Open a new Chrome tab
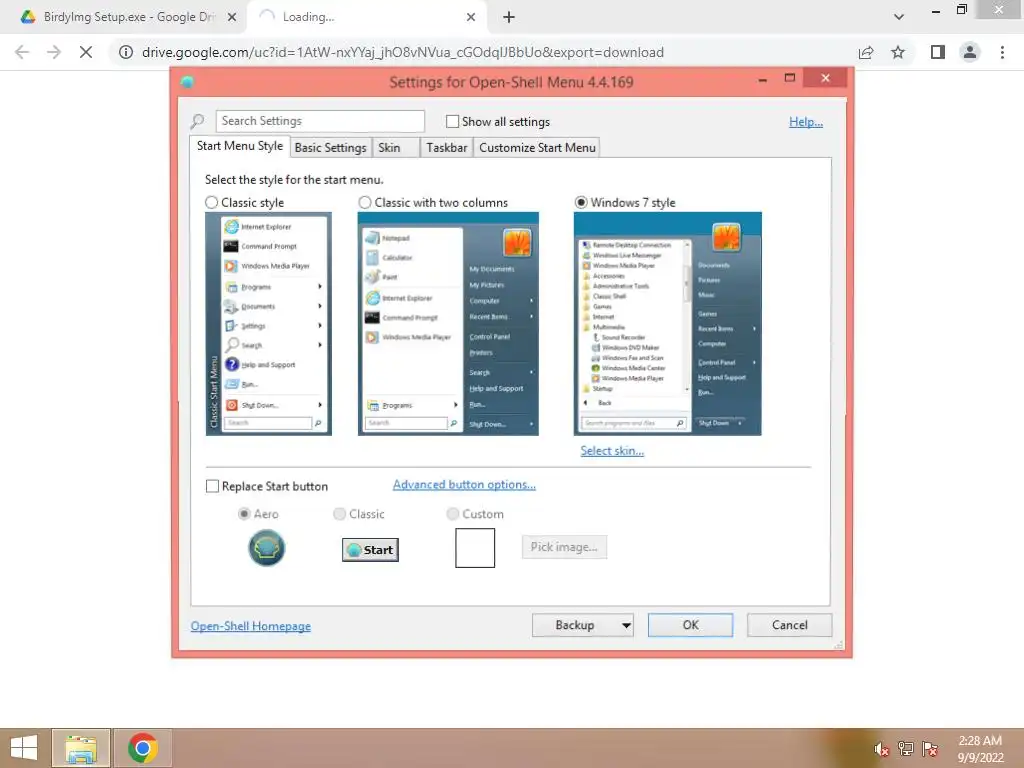1024x768 pixels. coord(509,17)
